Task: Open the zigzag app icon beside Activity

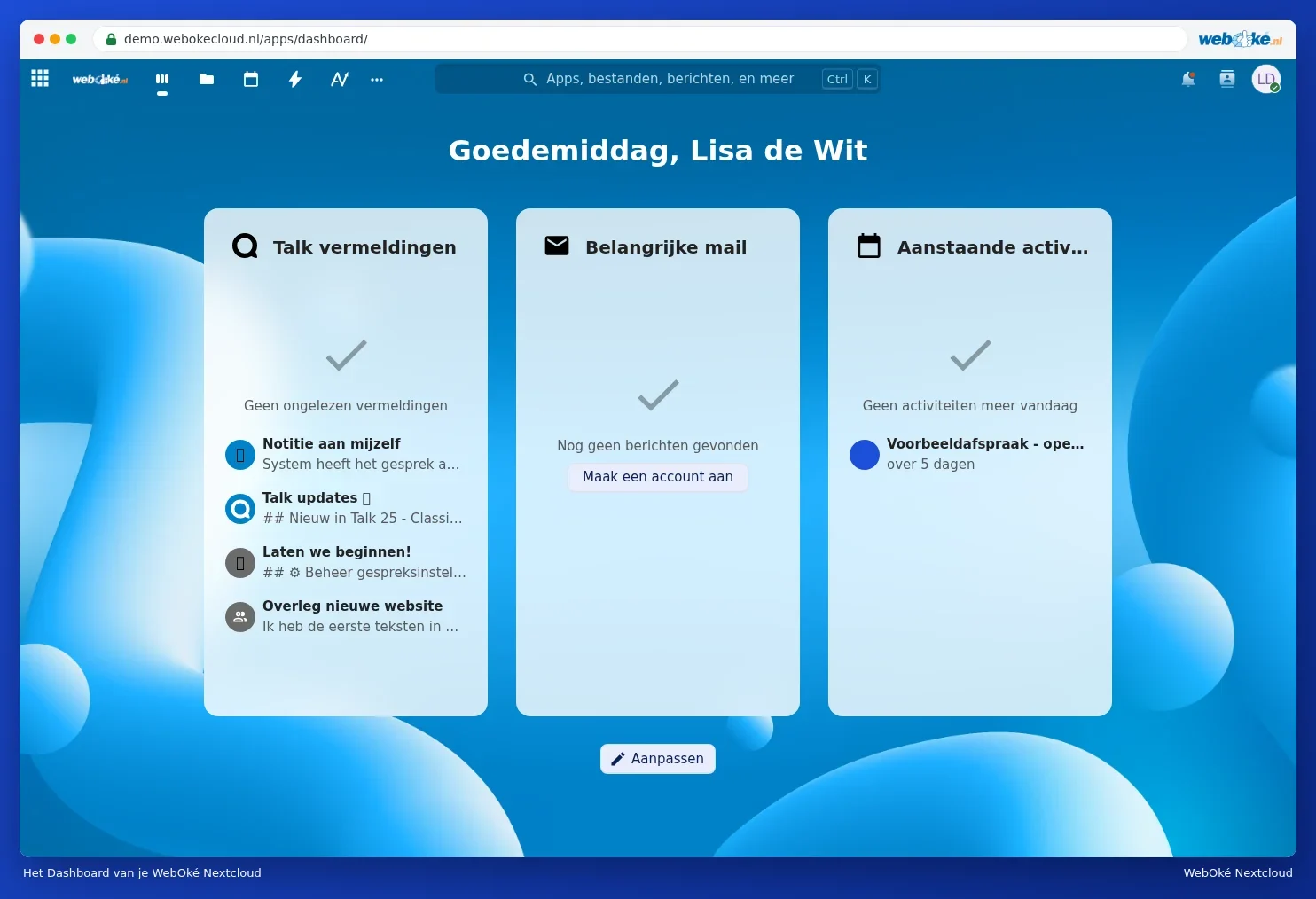Action: 340,79
